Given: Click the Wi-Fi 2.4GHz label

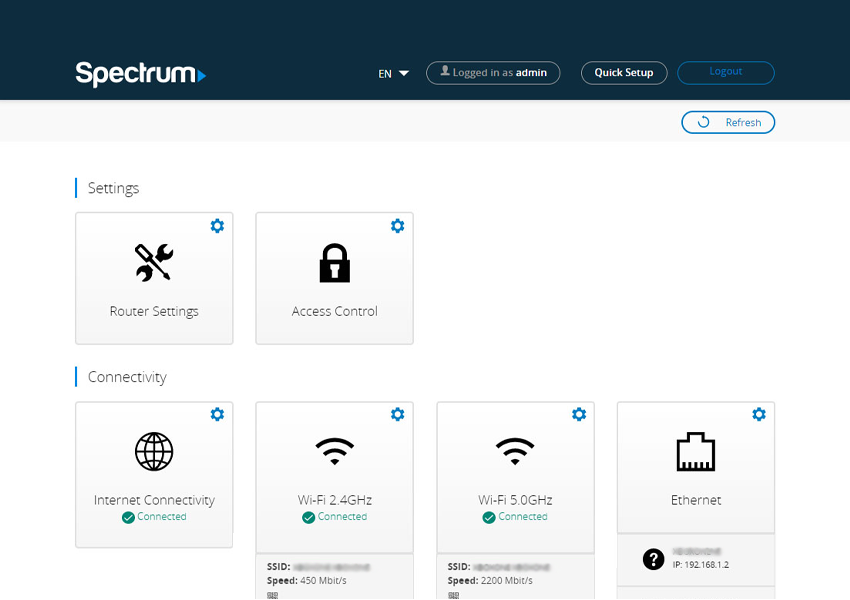Looking at the screenshot, I should (334, 500).
